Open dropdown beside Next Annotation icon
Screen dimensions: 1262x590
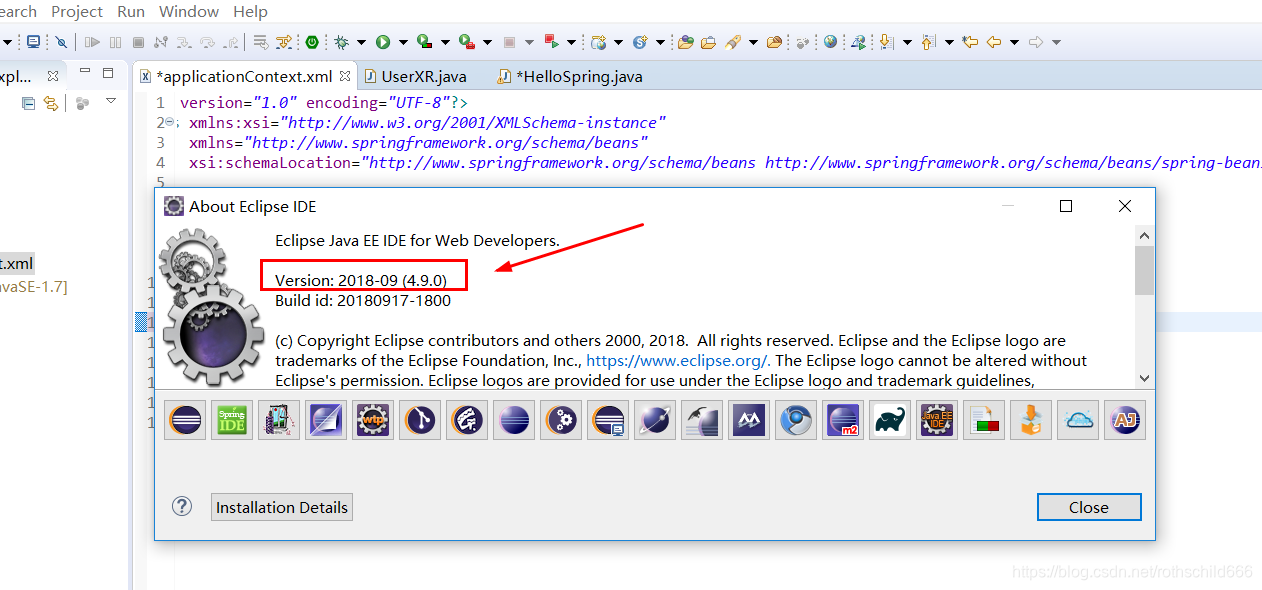pos(907,42)
